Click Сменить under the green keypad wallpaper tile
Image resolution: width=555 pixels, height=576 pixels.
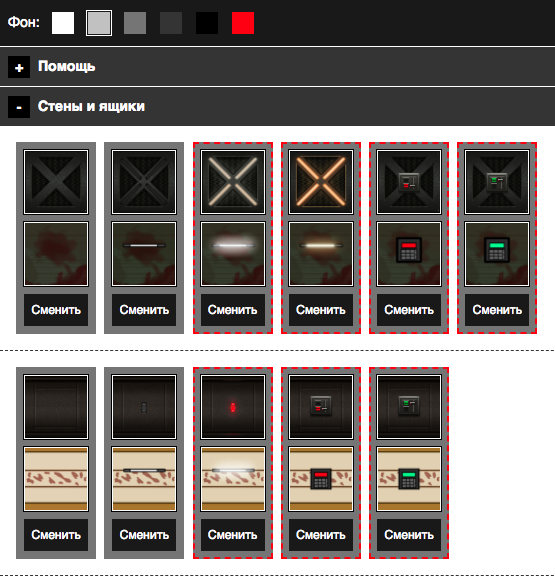pyautogui.click(x=409, y=535)
